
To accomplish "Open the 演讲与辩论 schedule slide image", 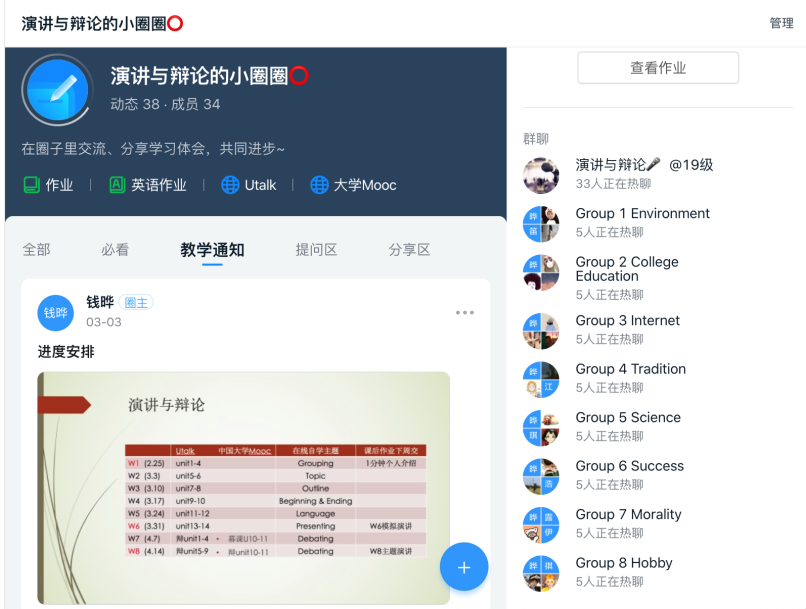I will [x=243, y=487].
